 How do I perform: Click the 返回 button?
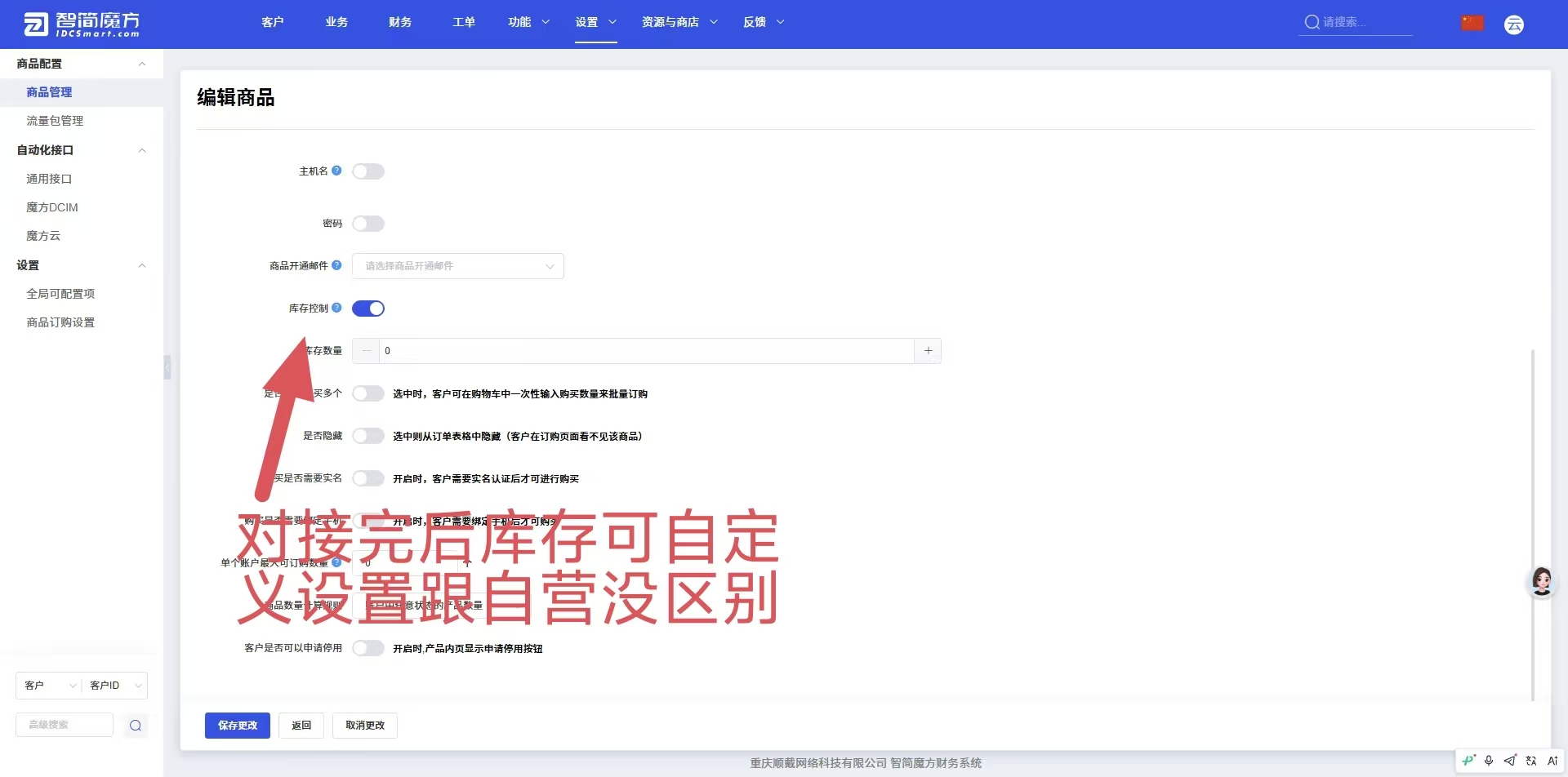301,726
